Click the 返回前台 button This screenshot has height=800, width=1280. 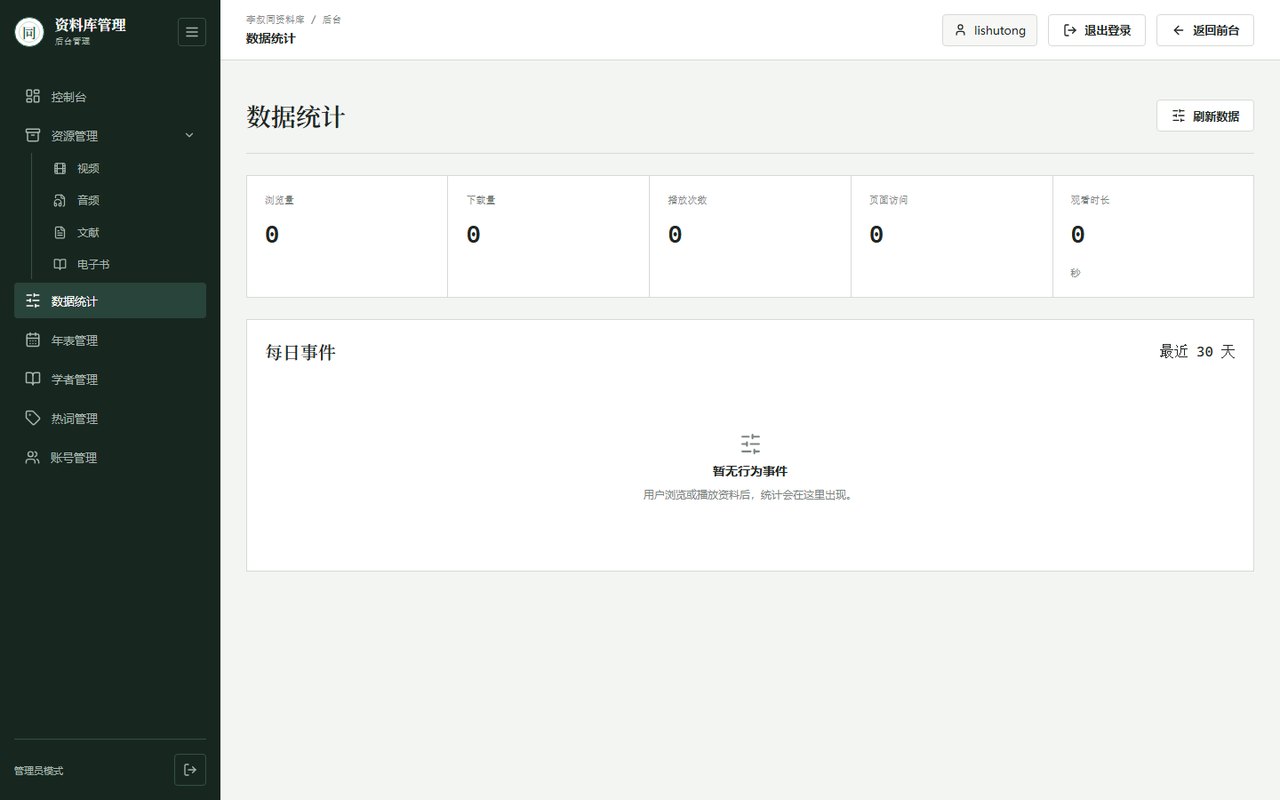(x=1205, y=30)
